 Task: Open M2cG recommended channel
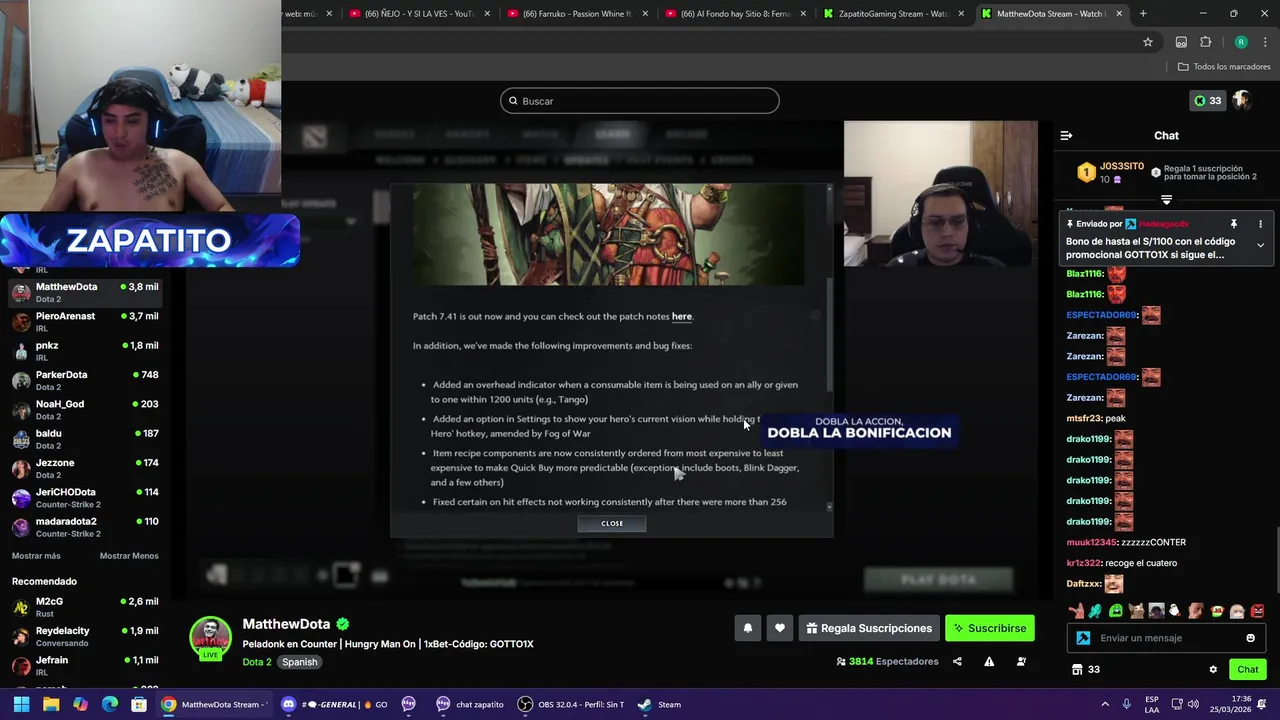click(x=85, y=607)
